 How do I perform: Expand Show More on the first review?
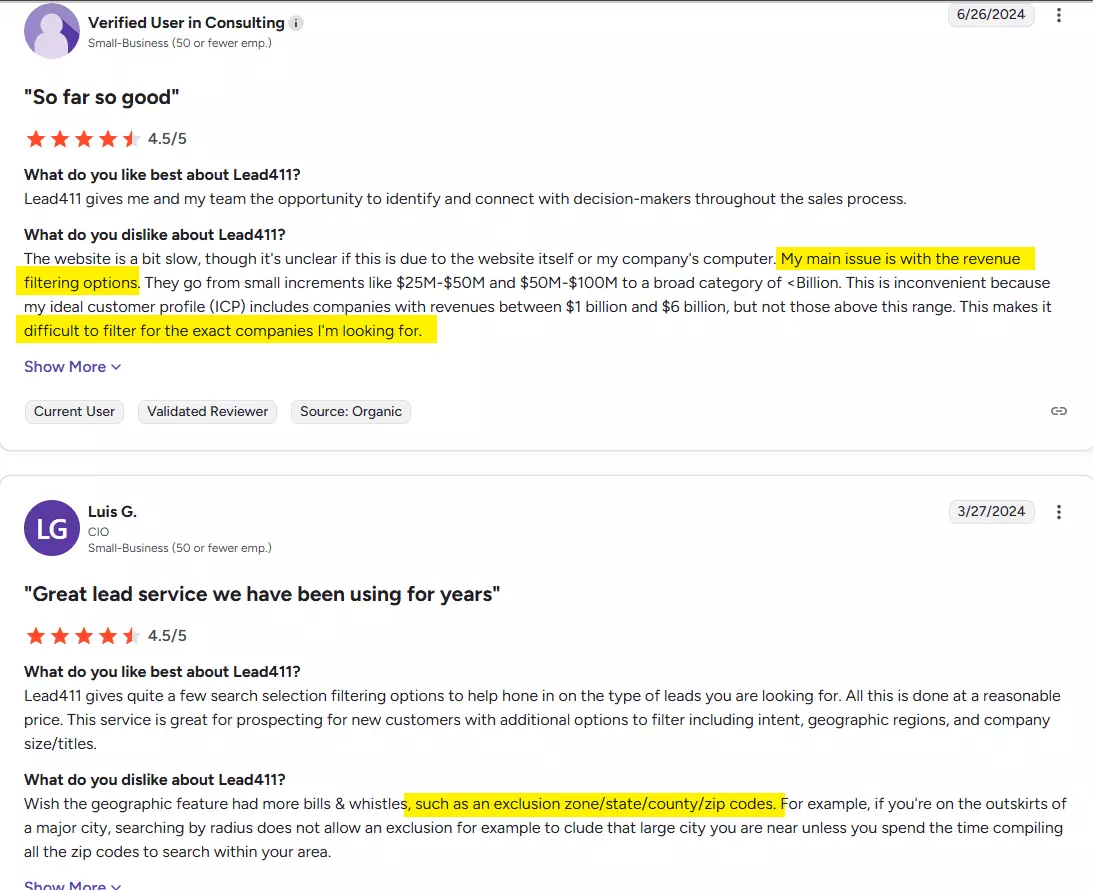[x=73, y=367]
